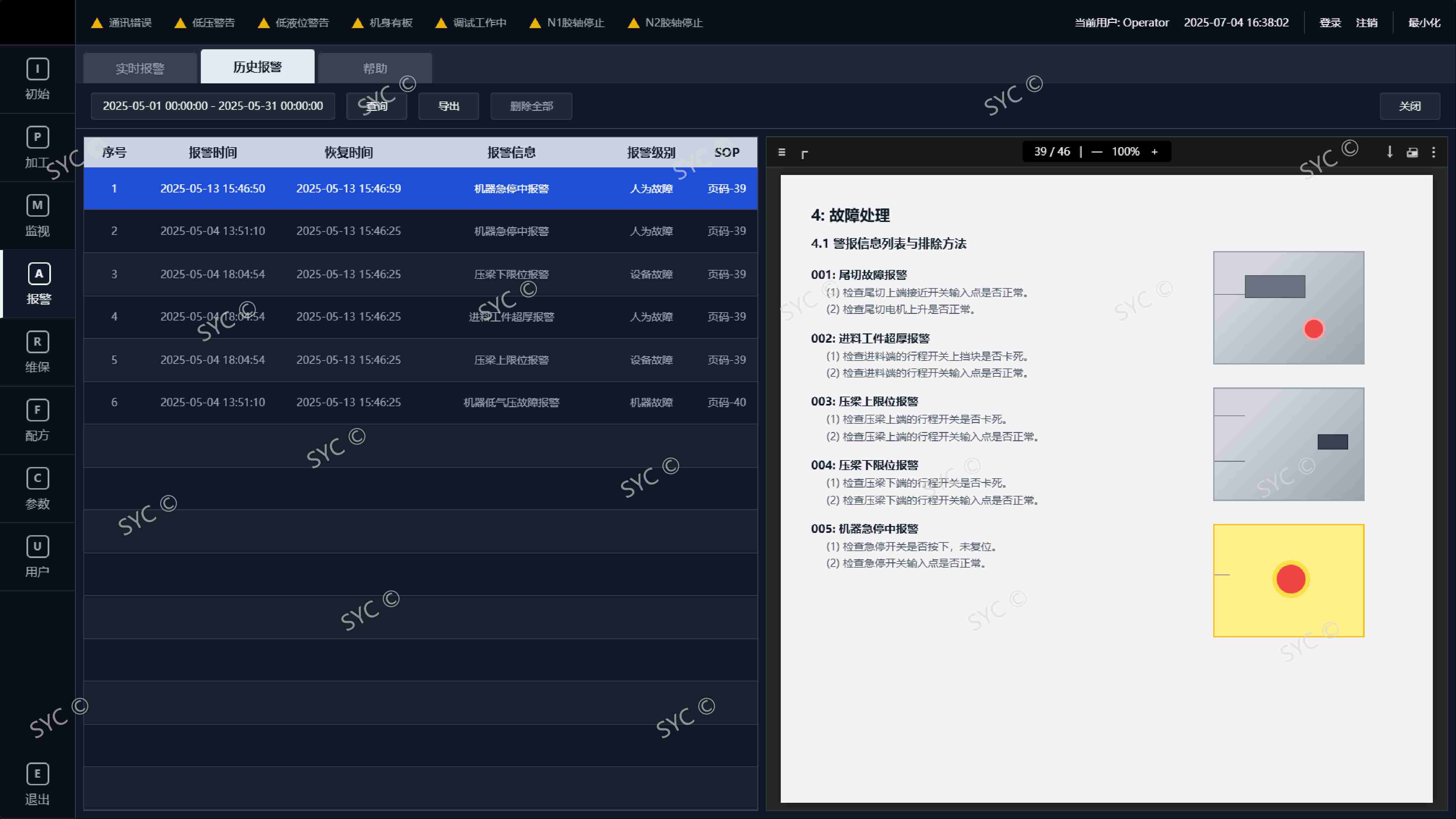Zoom in the PDF with plus

[x=1154, y=151]
